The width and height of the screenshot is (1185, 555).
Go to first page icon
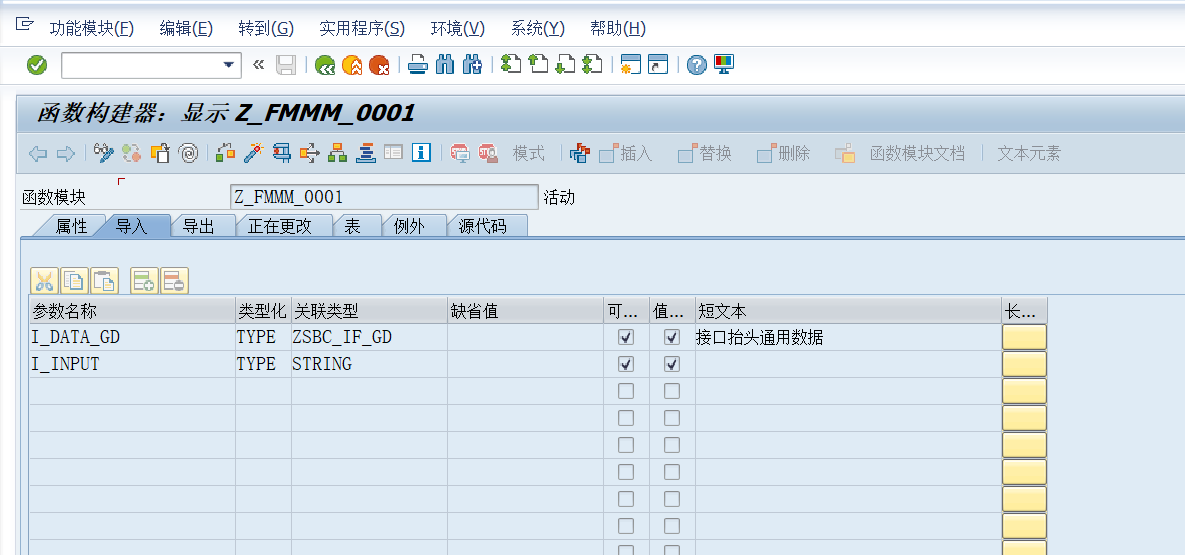click(511, 66)
